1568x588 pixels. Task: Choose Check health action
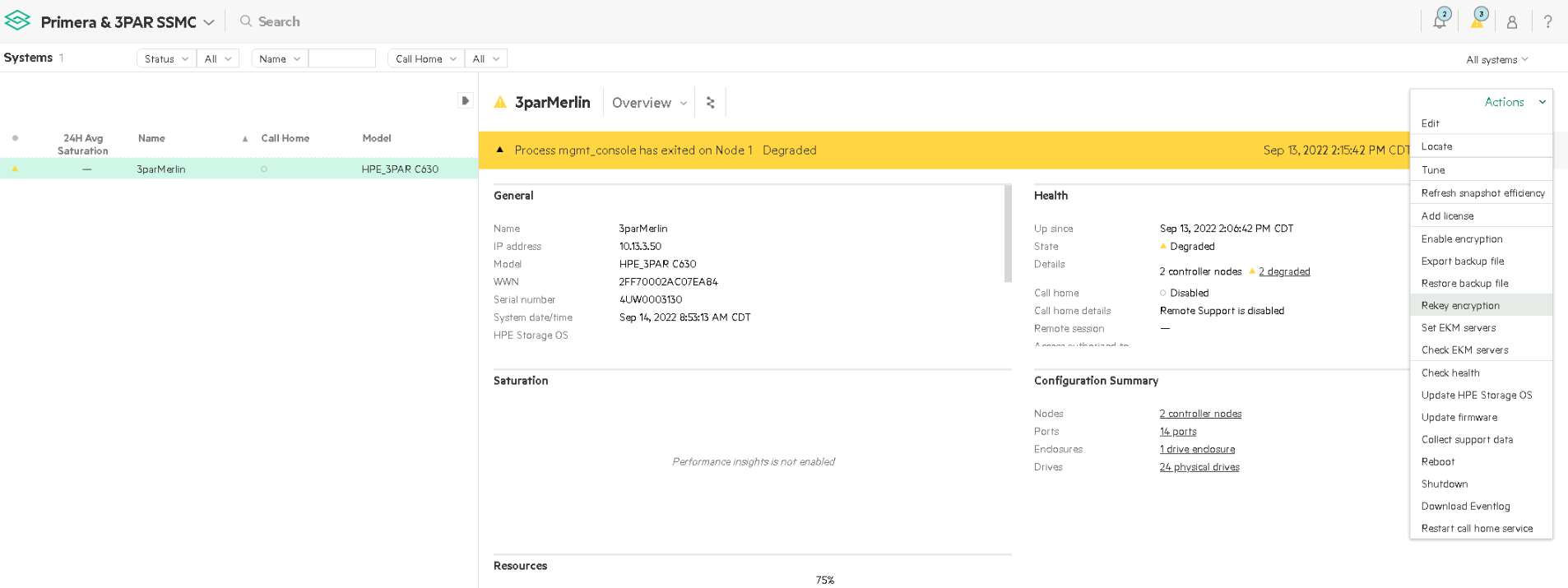click(1481, 373)
